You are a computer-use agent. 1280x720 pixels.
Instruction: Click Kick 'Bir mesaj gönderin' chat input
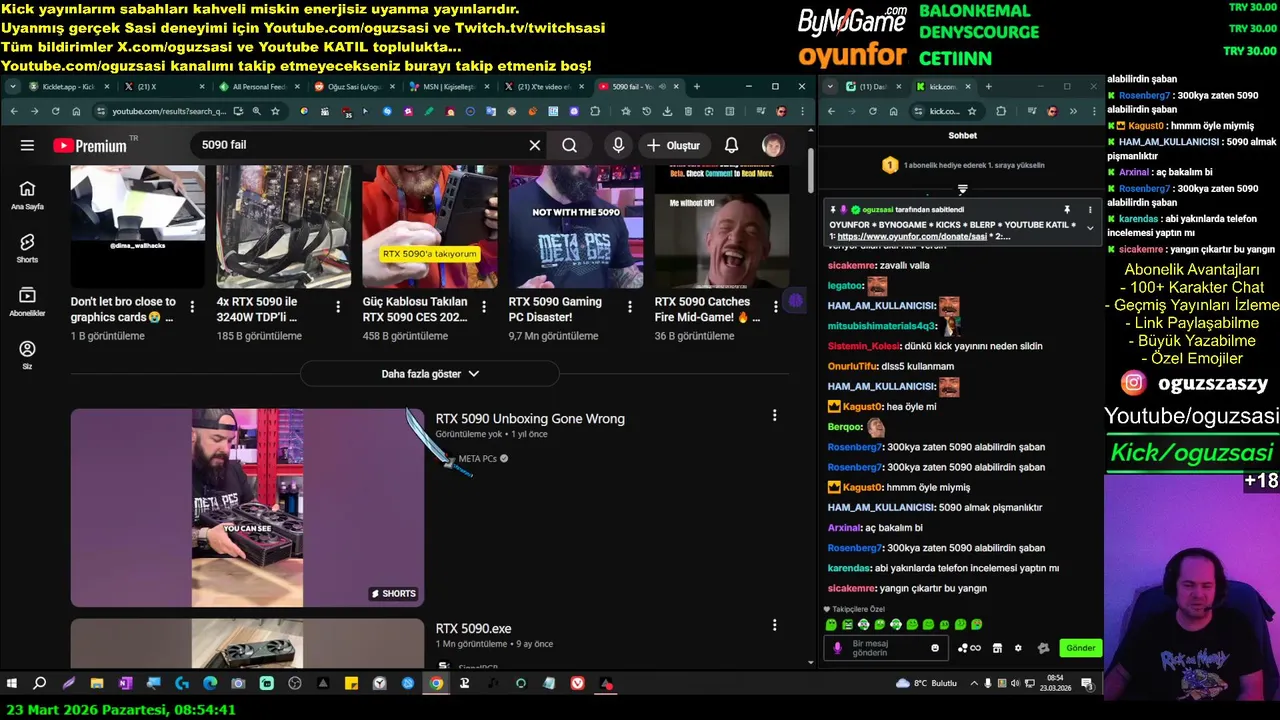click(885, 648)
